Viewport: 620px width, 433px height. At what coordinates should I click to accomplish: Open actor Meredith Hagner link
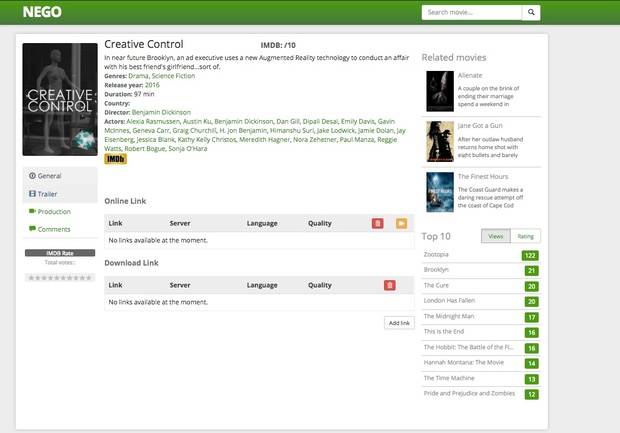(x=265, y=140)
